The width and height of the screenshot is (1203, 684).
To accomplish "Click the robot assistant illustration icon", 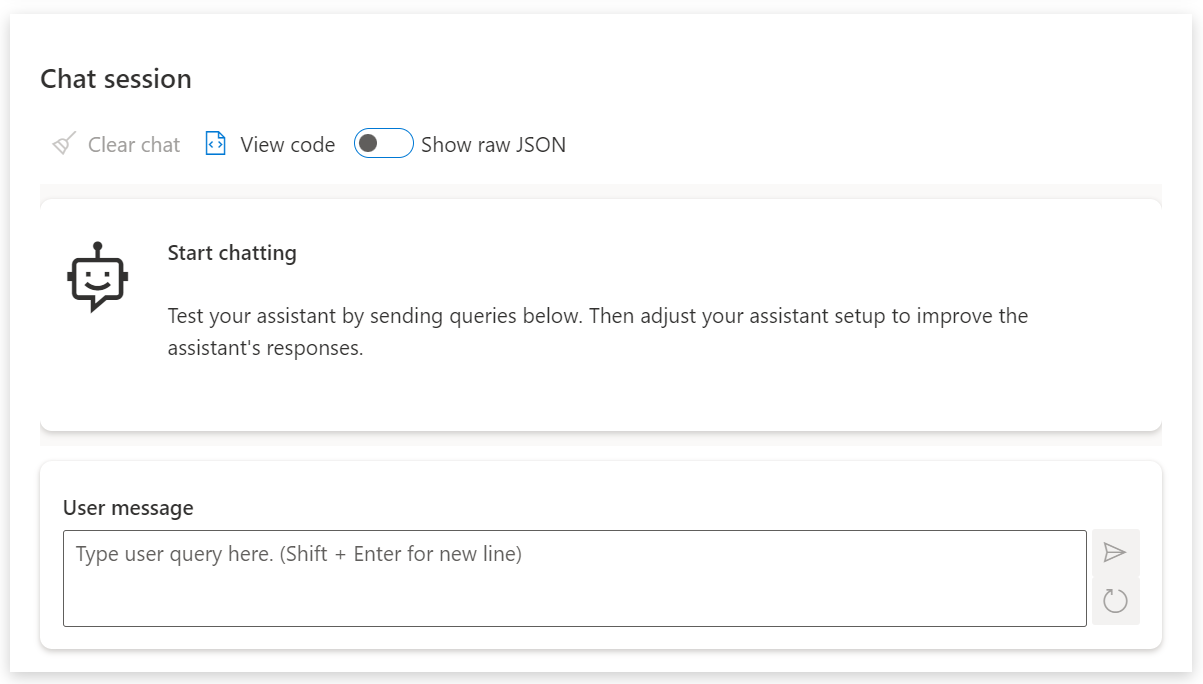I will (x=96, y=277).
